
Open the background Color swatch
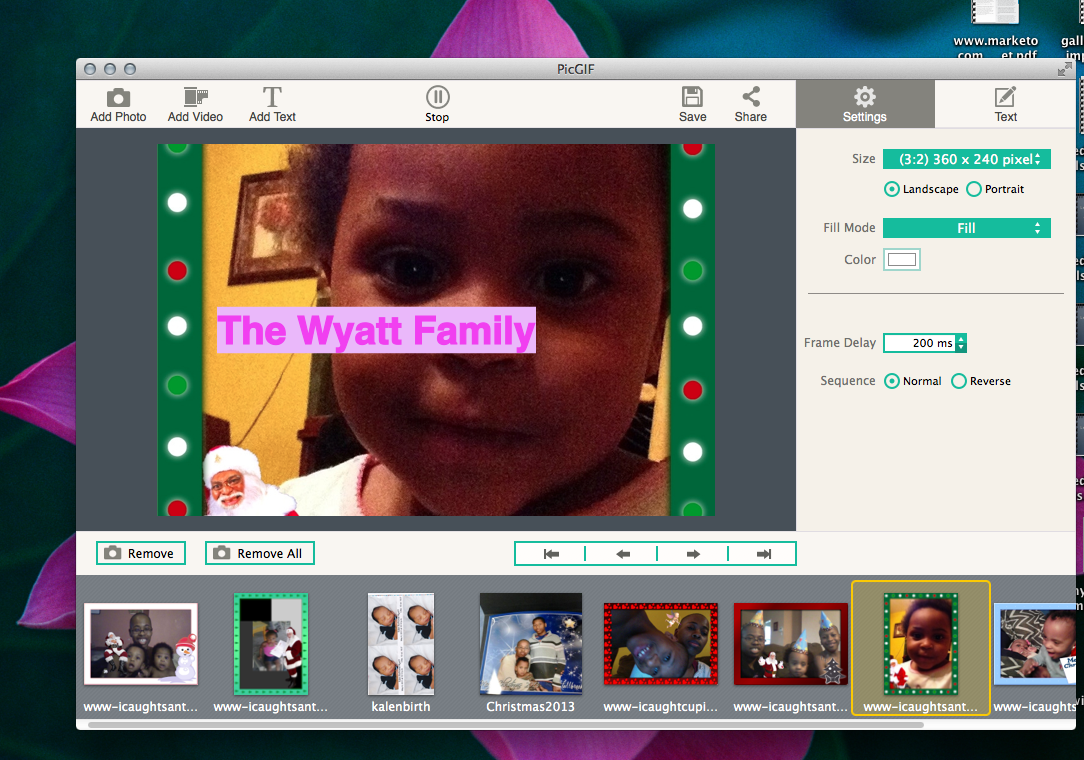[901, 260]
